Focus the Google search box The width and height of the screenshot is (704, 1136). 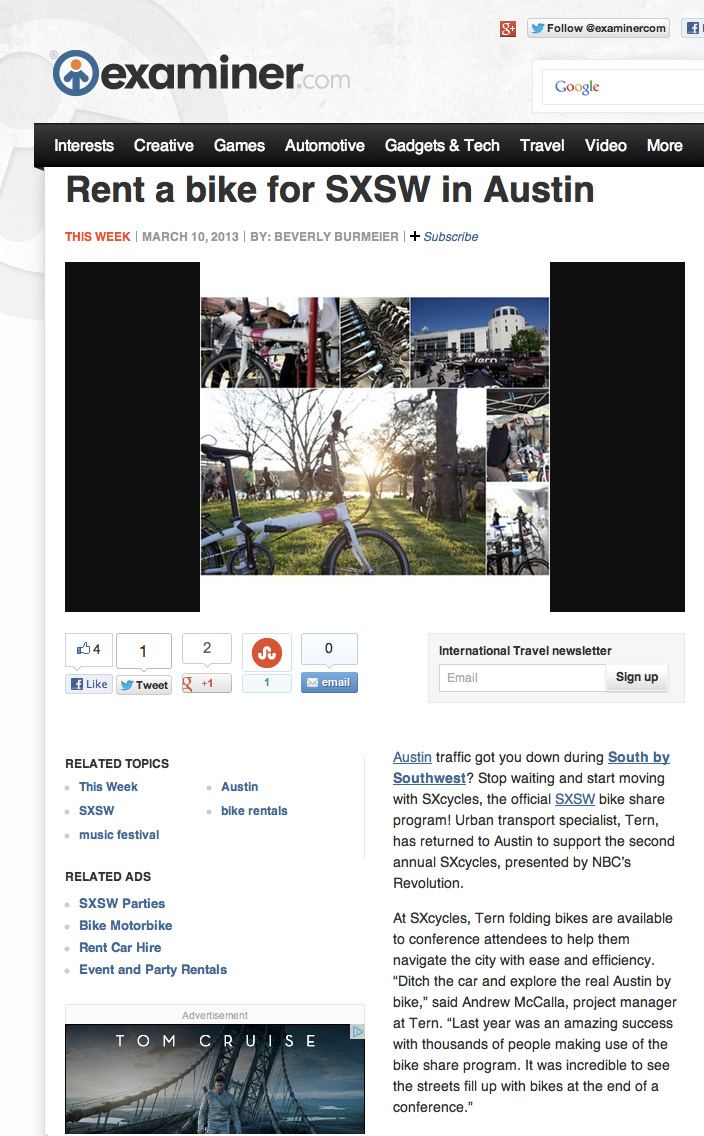tap(624, 87)
